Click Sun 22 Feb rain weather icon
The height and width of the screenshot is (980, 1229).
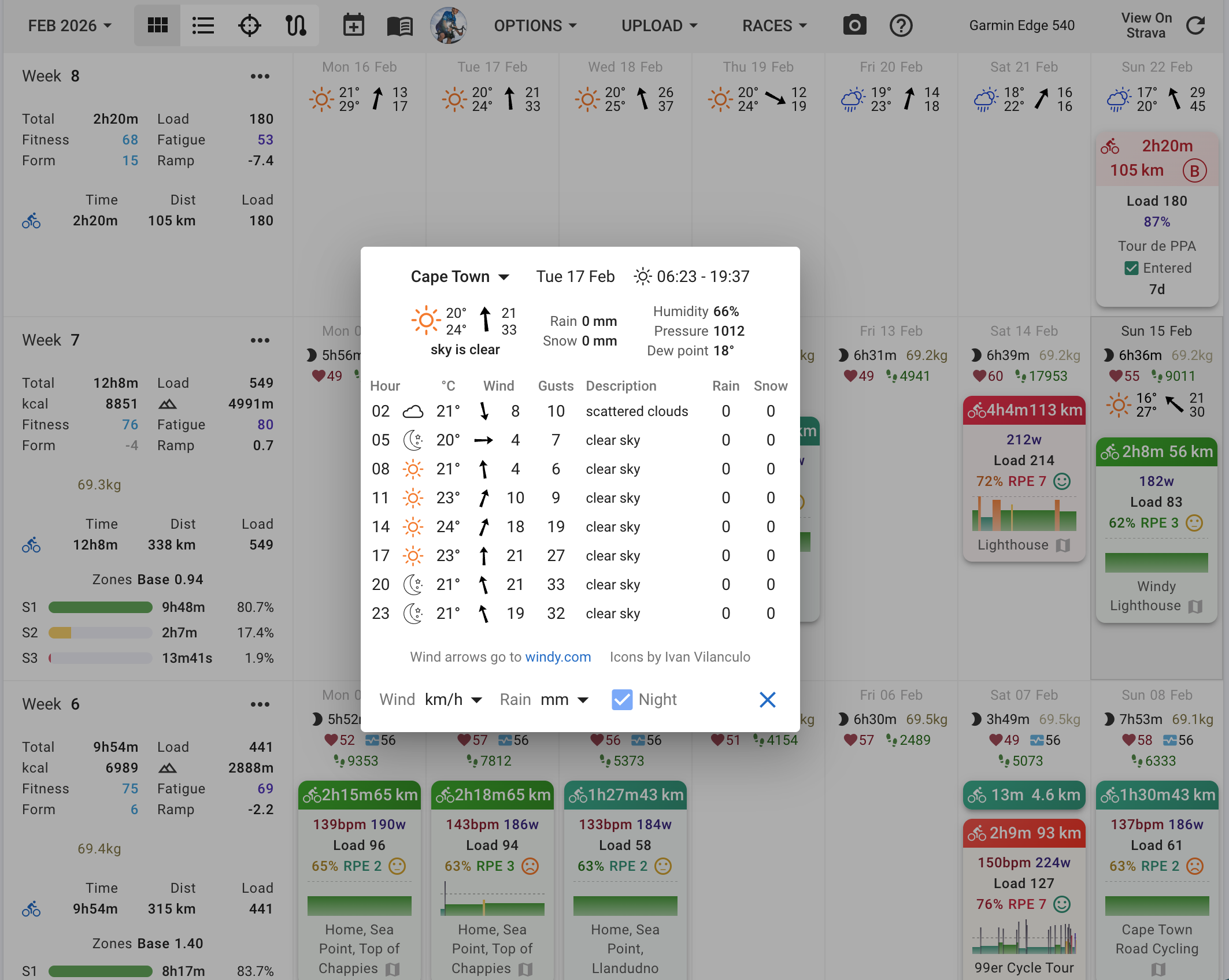[x=1119, y=99]
